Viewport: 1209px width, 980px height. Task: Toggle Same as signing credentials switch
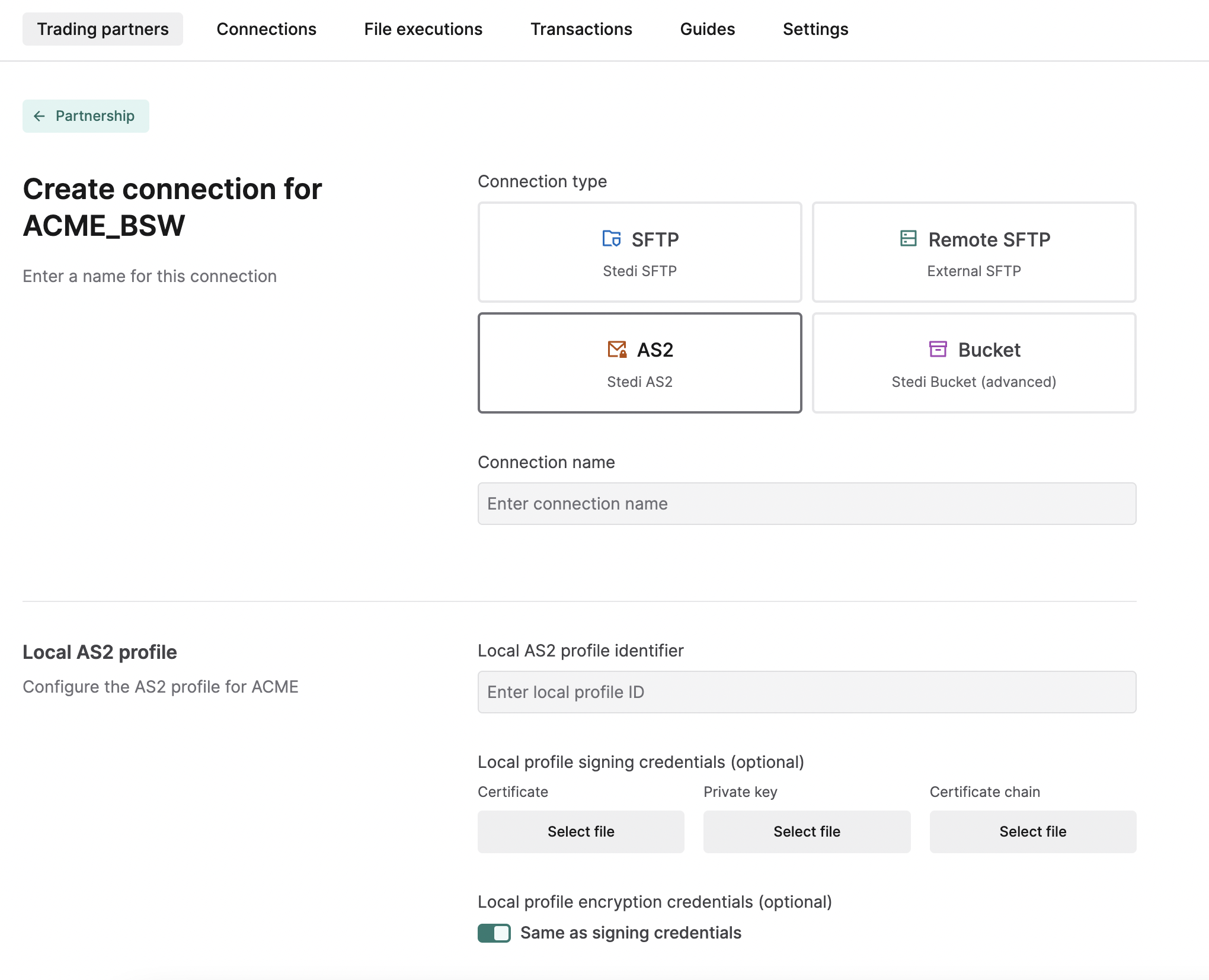coord(494,933)
